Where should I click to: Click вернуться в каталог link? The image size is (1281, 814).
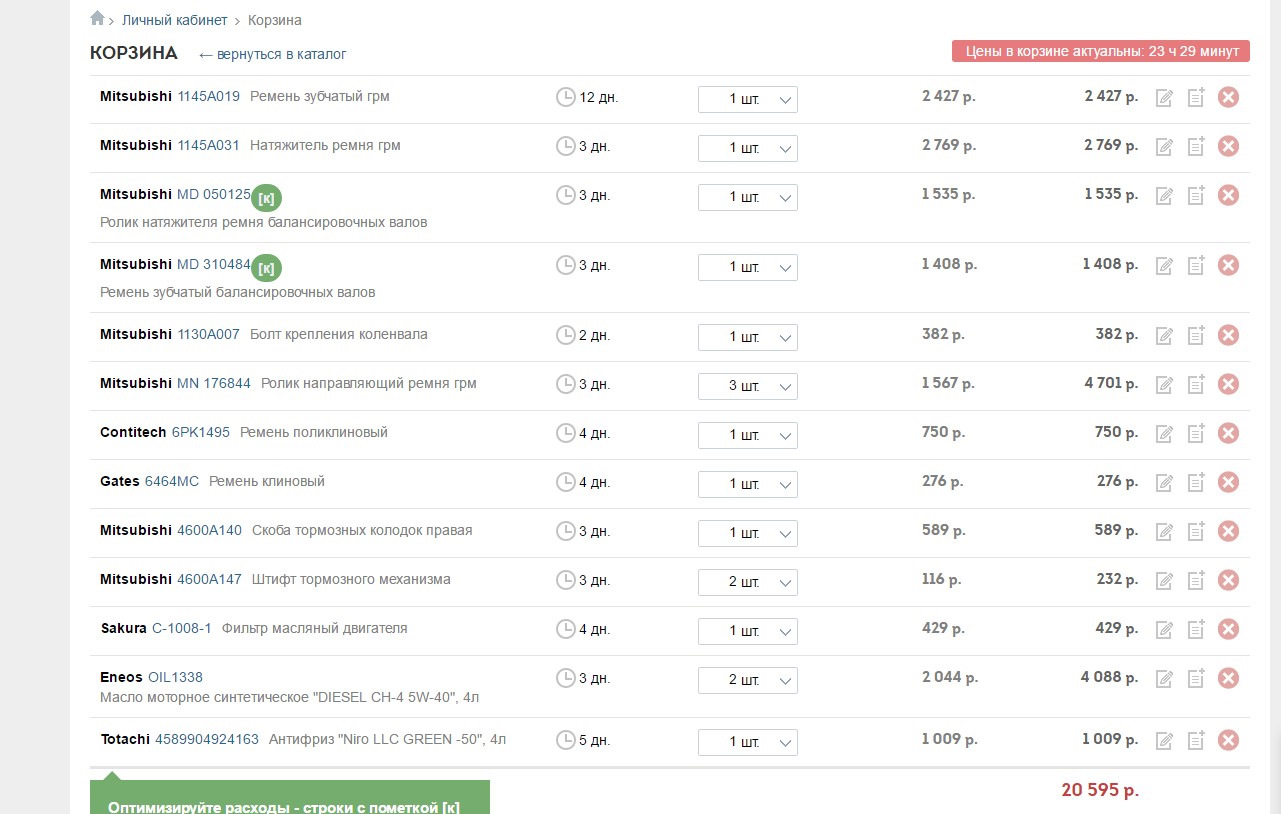pos(272,54)
